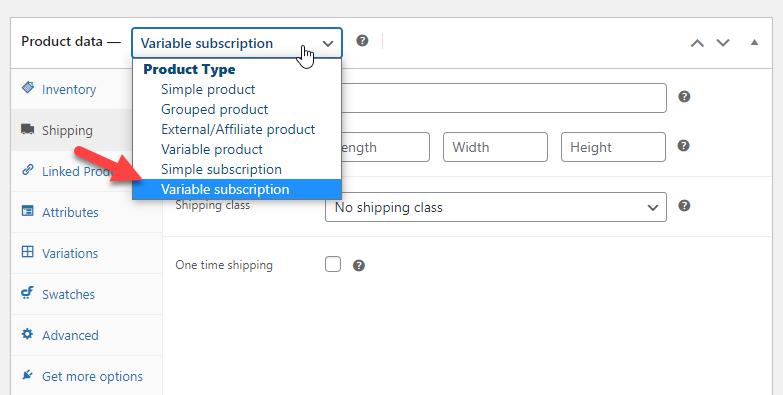Click the Variations grid icon

[x=27, y=252]
